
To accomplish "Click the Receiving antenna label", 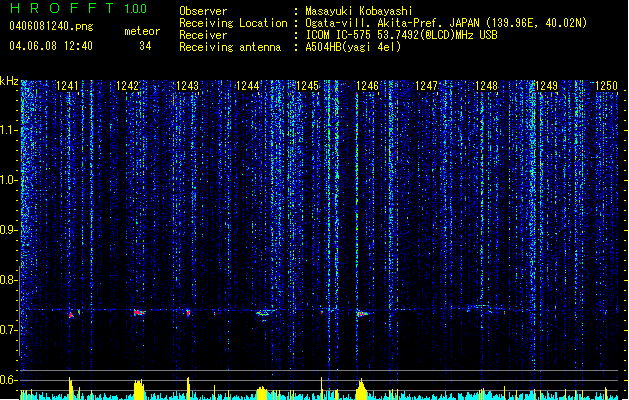I will [230, 47].
